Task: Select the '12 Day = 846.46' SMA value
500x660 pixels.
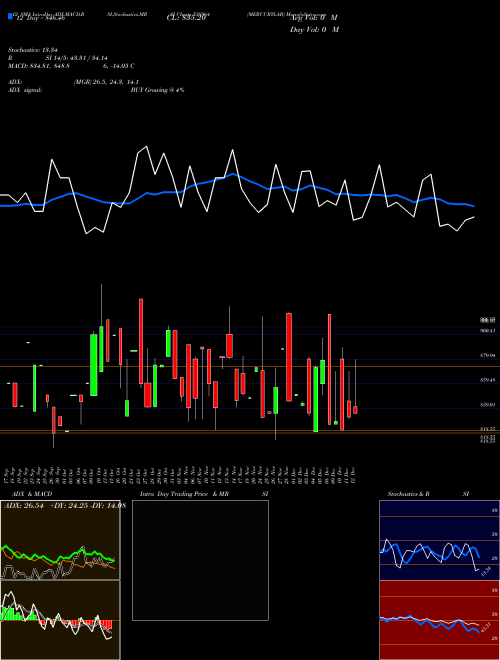Action: (x=40, y=18)
